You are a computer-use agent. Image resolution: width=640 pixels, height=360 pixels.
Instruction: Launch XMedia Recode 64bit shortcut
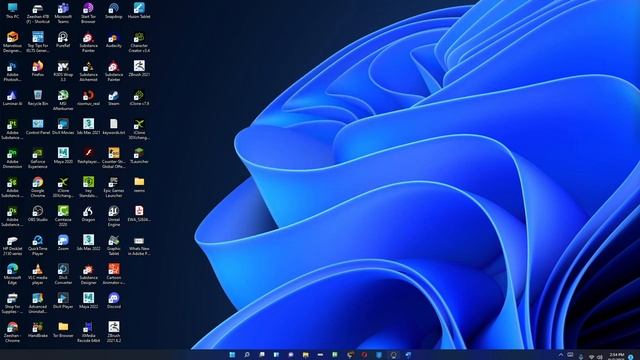tap(88, 332)
